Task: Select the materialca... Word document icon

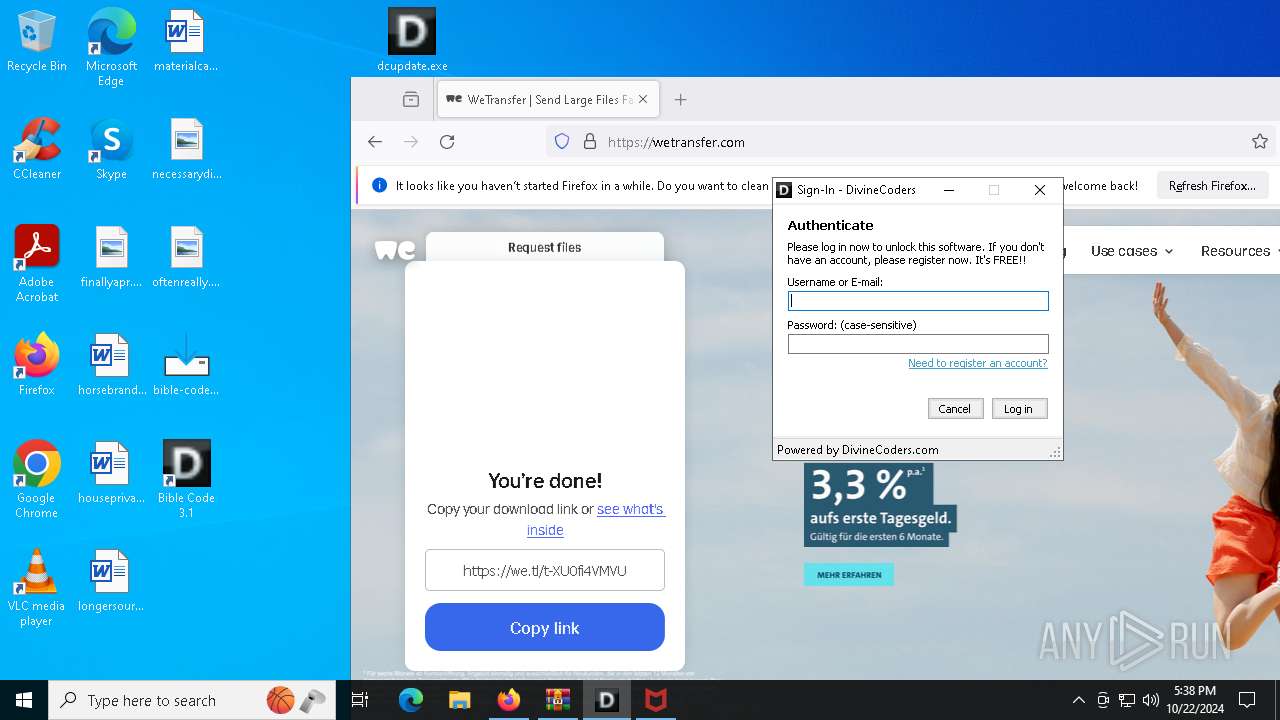Action: 186,41
